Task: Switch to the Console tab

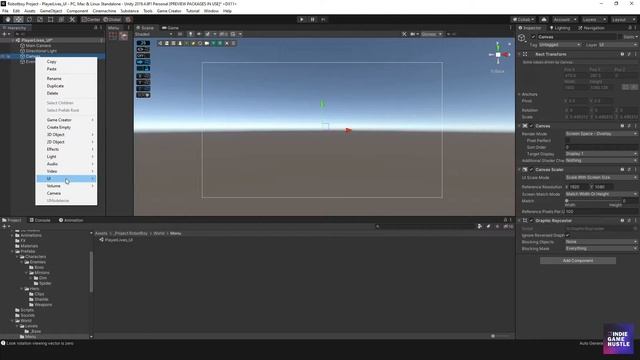Action: pyautogui.click(x=40, y=220)
